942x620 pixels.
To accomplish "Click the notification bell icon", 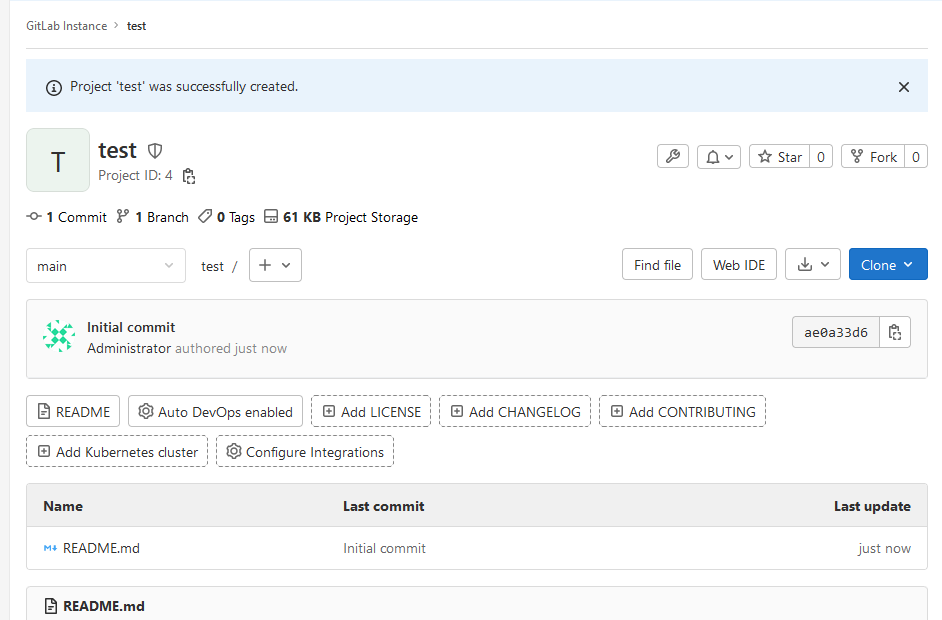I will pos(713,156).
